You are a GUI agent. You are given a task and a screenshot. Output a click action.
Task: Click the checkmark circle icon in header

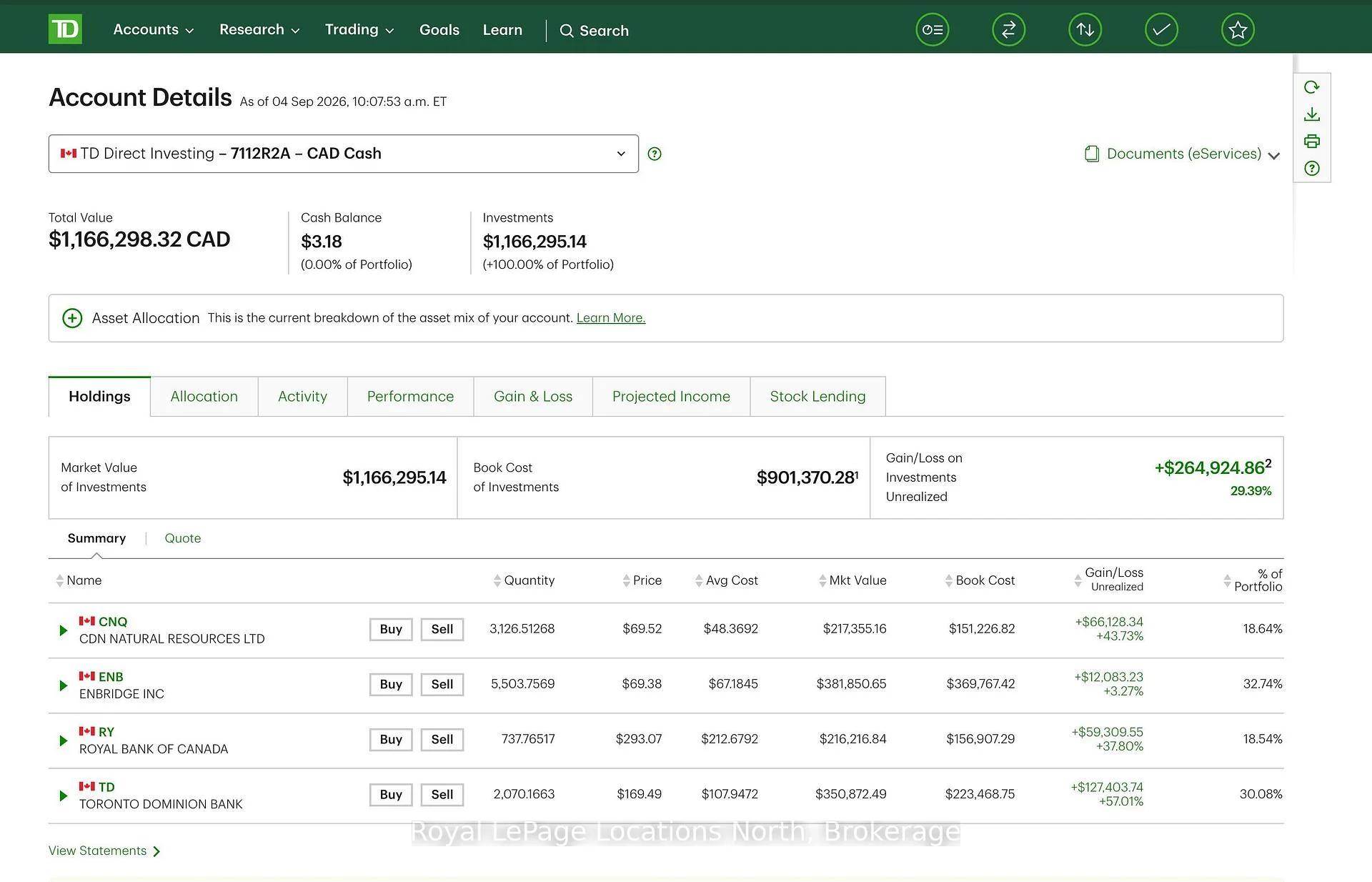coord(1161,30)
